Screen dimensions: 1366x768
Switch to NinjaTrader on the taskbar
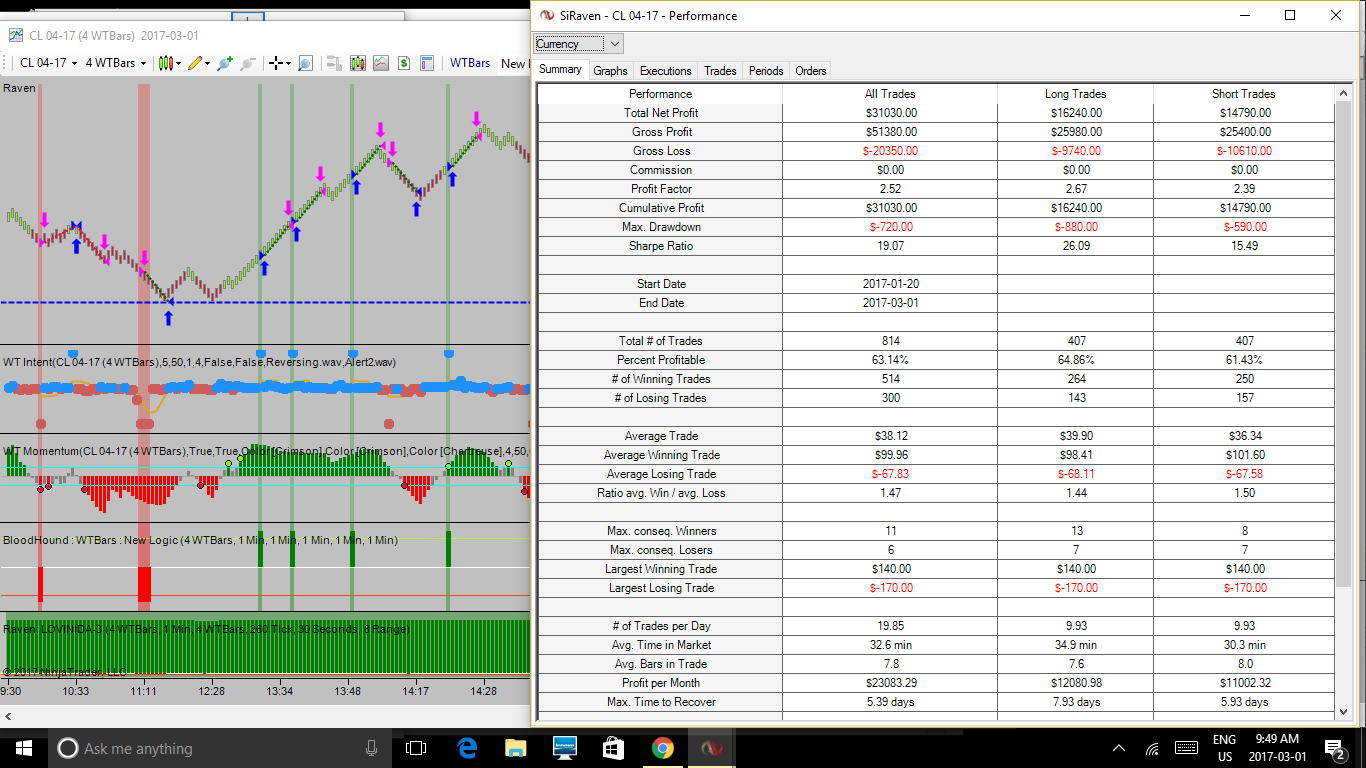(711, 748)
